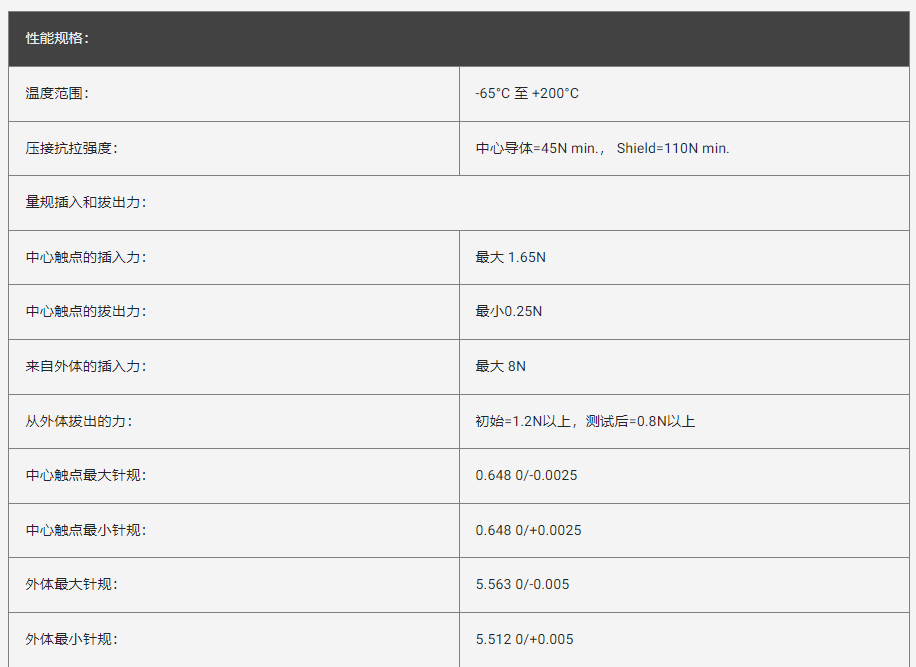Select the -65°C 至 +200°C value

527,93
